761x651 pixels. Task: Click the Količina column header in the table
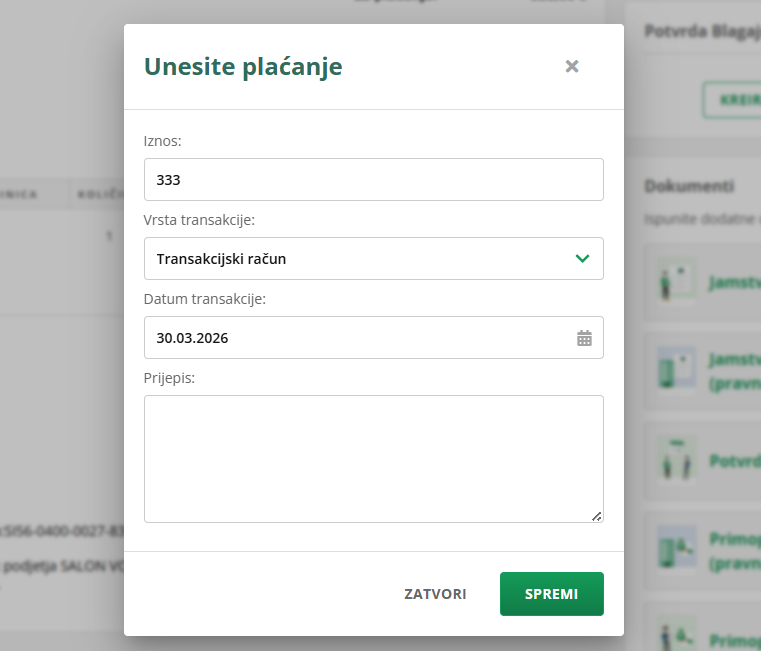pos(100,194)
